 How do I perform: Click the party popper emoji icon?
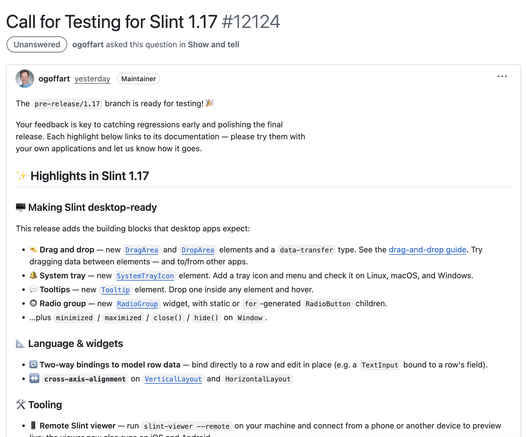210,103
